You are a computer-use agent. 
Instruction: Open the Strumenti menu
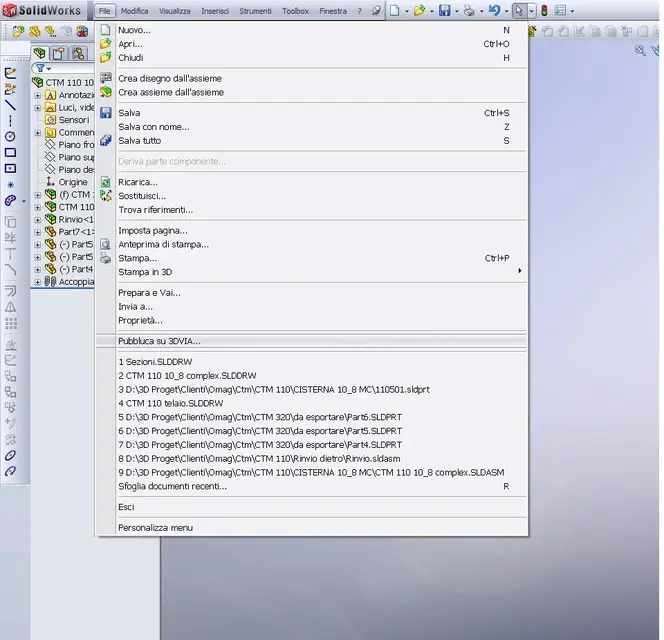pyautogui.click(x=255, y=11)
